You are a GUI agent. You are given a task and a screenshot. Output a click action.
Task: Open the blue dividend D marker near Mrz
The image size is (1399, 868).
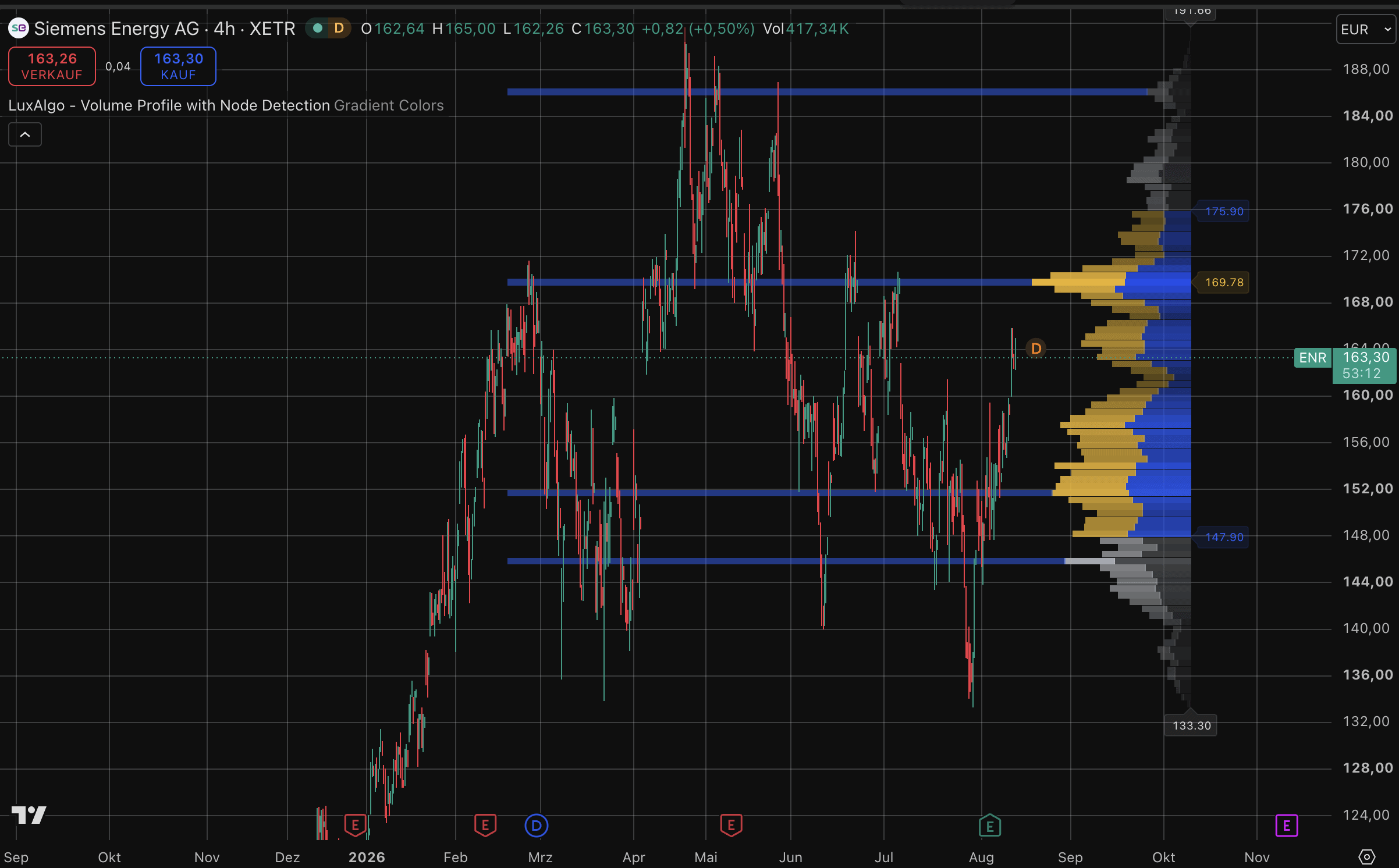point(537,826)
